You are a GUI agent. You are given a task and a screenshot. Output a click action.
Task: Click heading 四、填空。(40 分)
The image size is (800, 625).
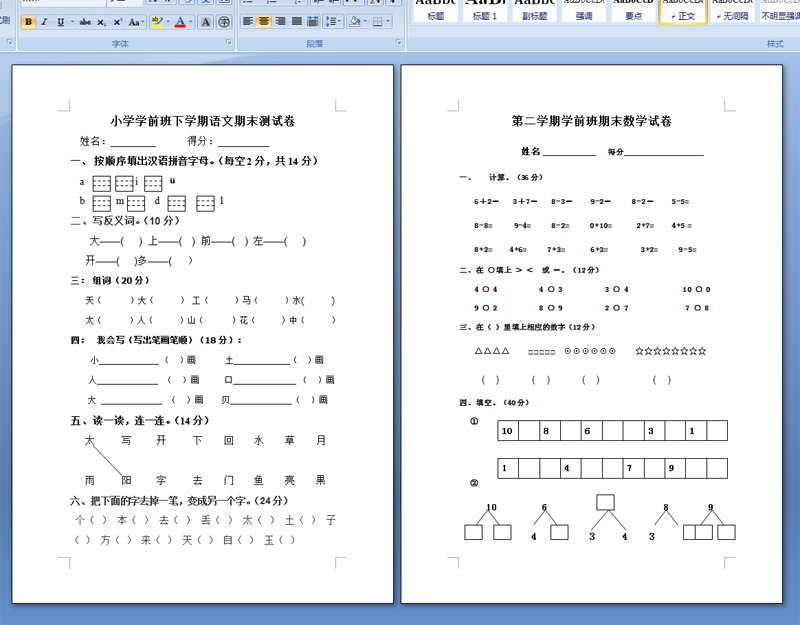(494, 403)
